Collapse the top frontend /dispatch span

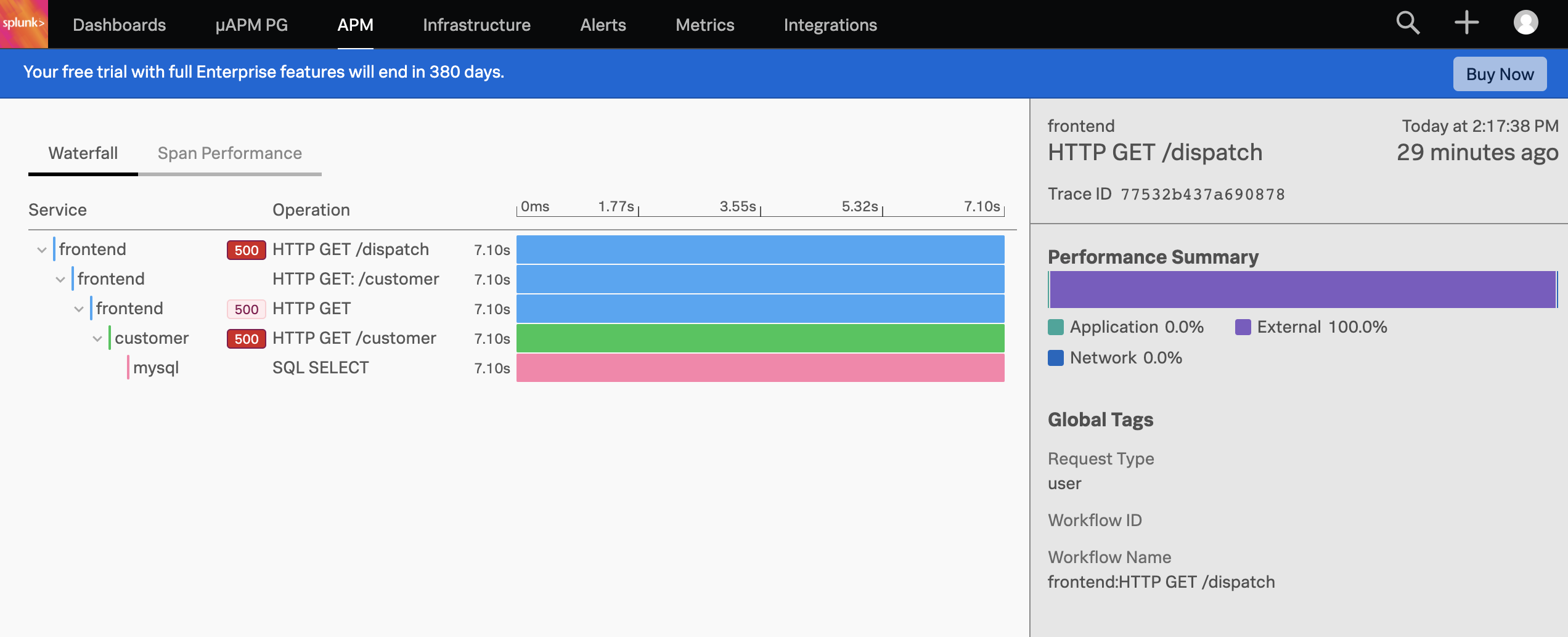[x=42, y=250]
